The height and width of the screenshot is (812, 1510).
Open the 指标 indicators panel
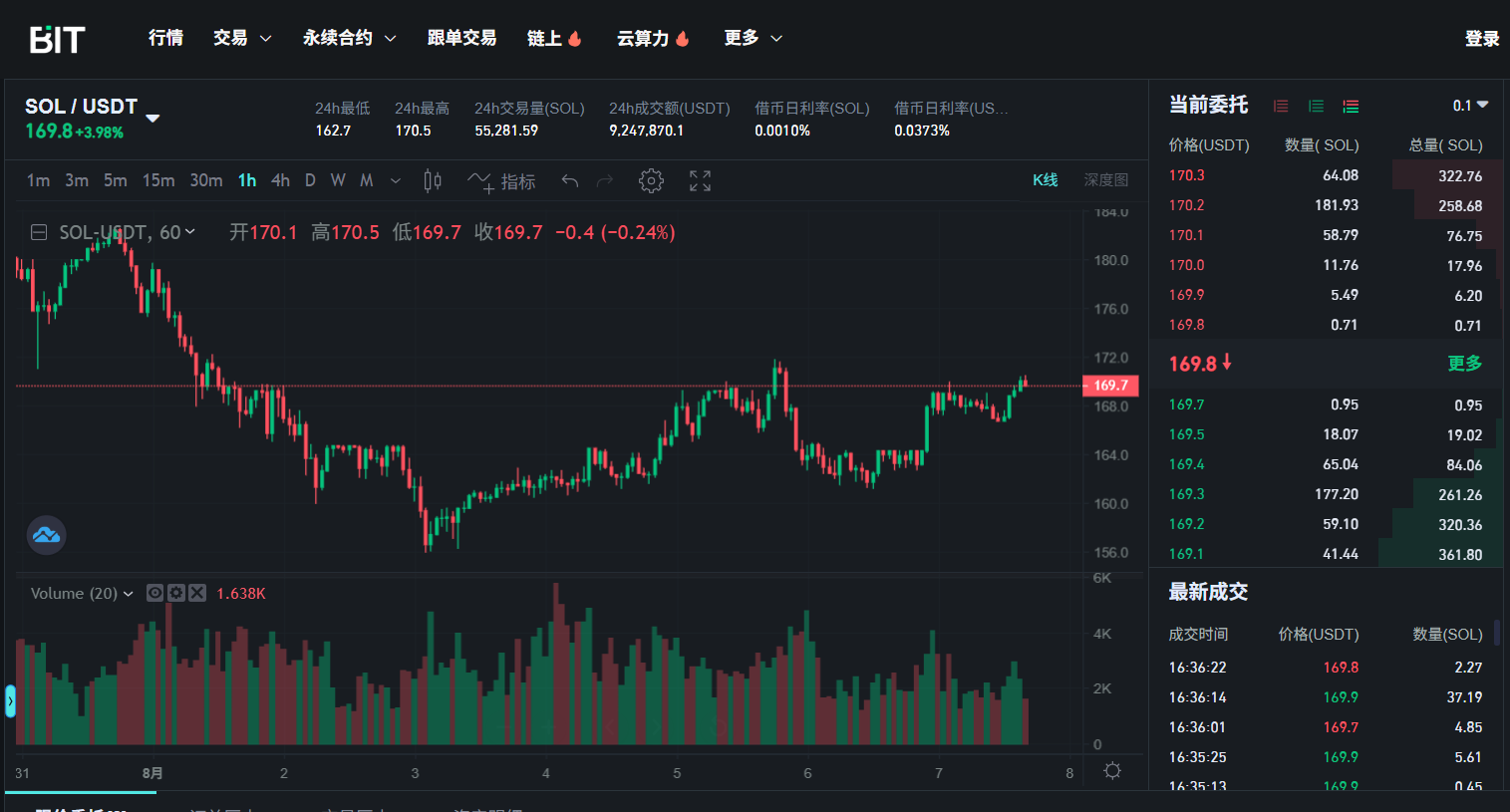[502, 181]
